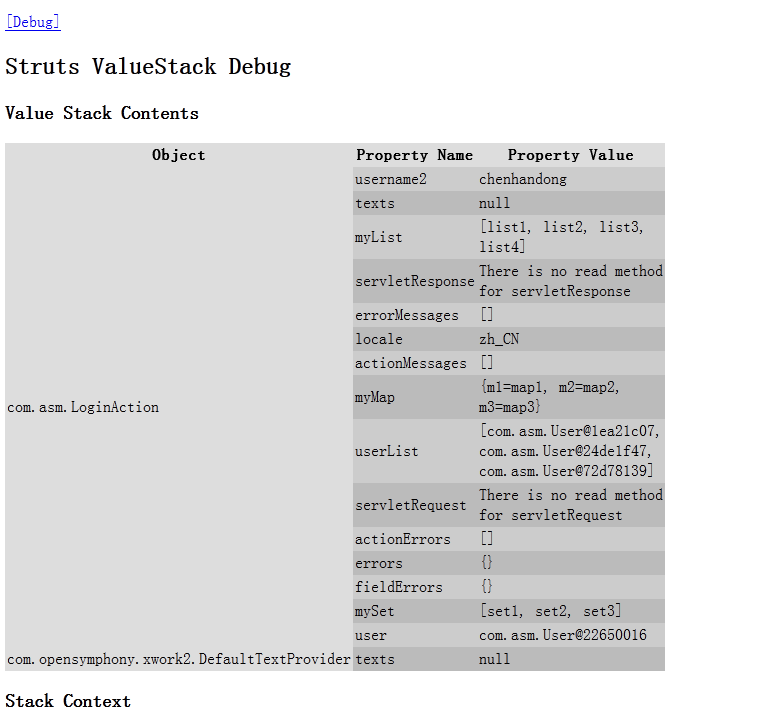Click the Stack Context heading
764x719 pixels.
[68, 701]
